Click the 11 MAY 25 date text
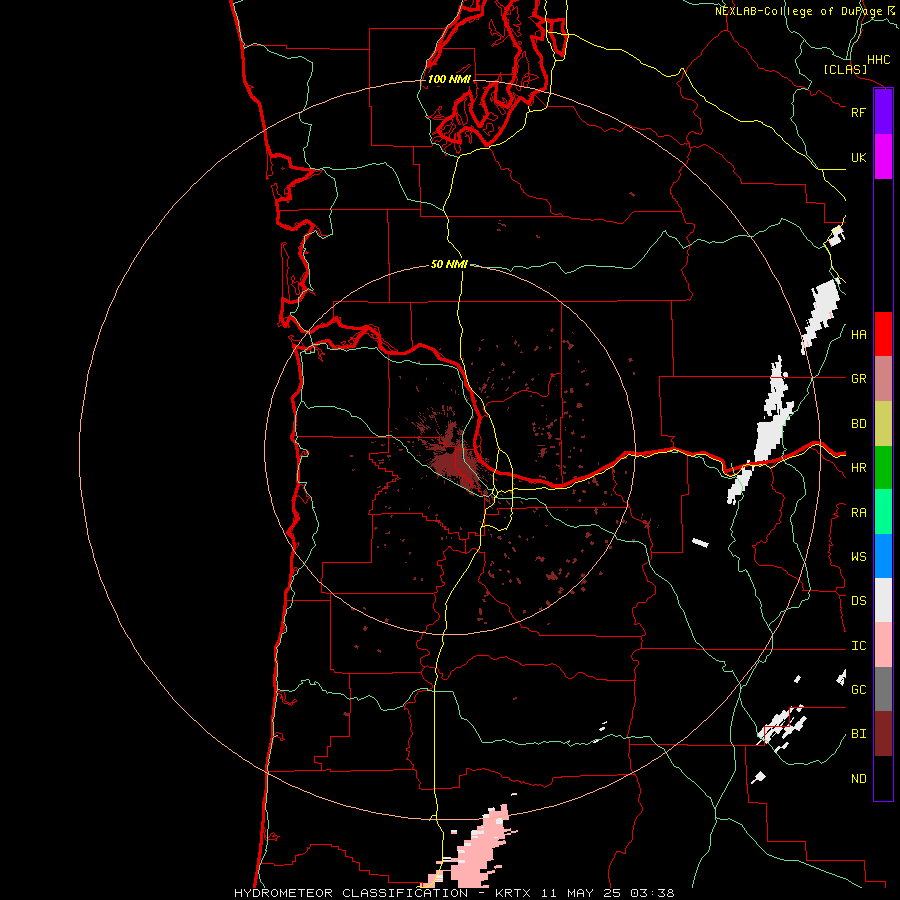 pyautogui.click(x=581, y=893)
